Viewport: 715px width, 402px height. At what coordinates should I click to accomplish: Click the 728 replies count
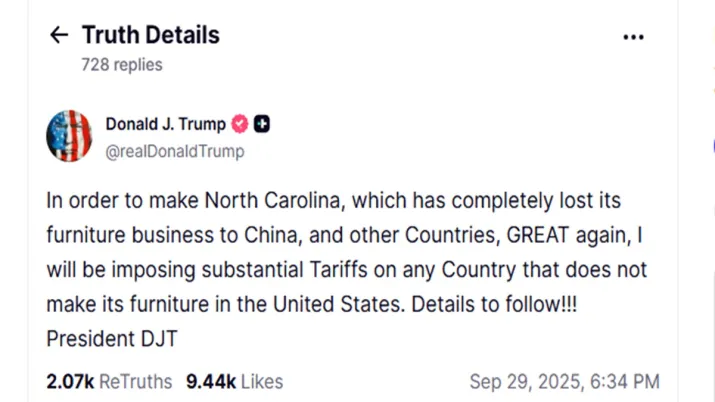pyautogui.click(x=121, y=64)
